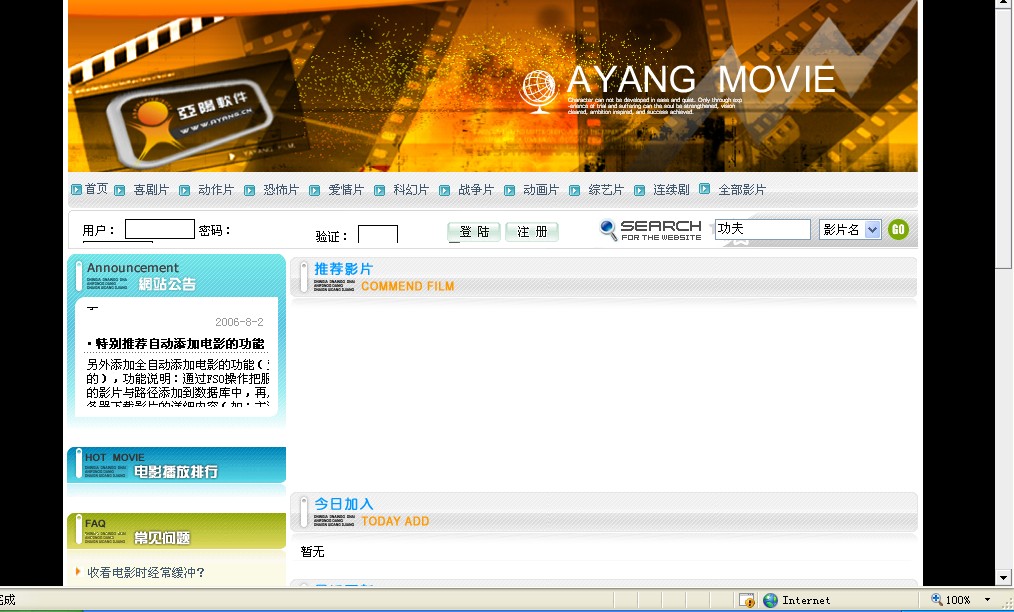The width and height of the screenshot is (1014, 612).
Task: Click the zoom magnifier icon in status bar
Action: point(936,599)
